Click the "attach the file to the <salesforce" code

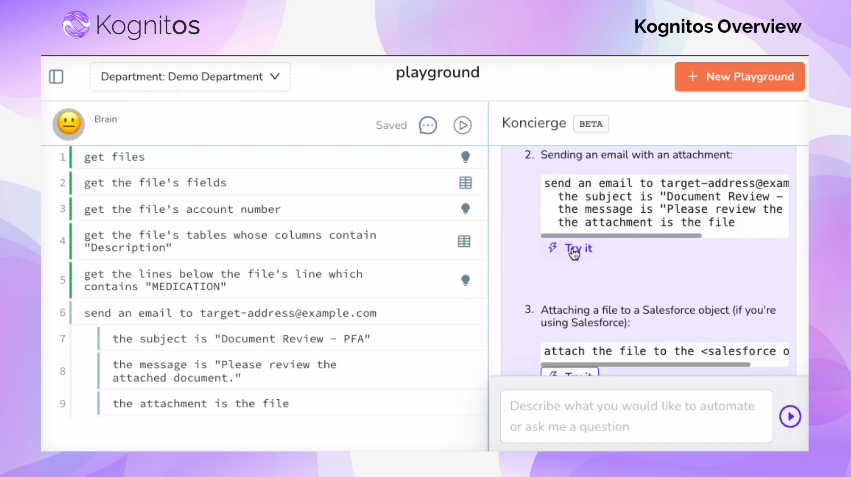666,351
